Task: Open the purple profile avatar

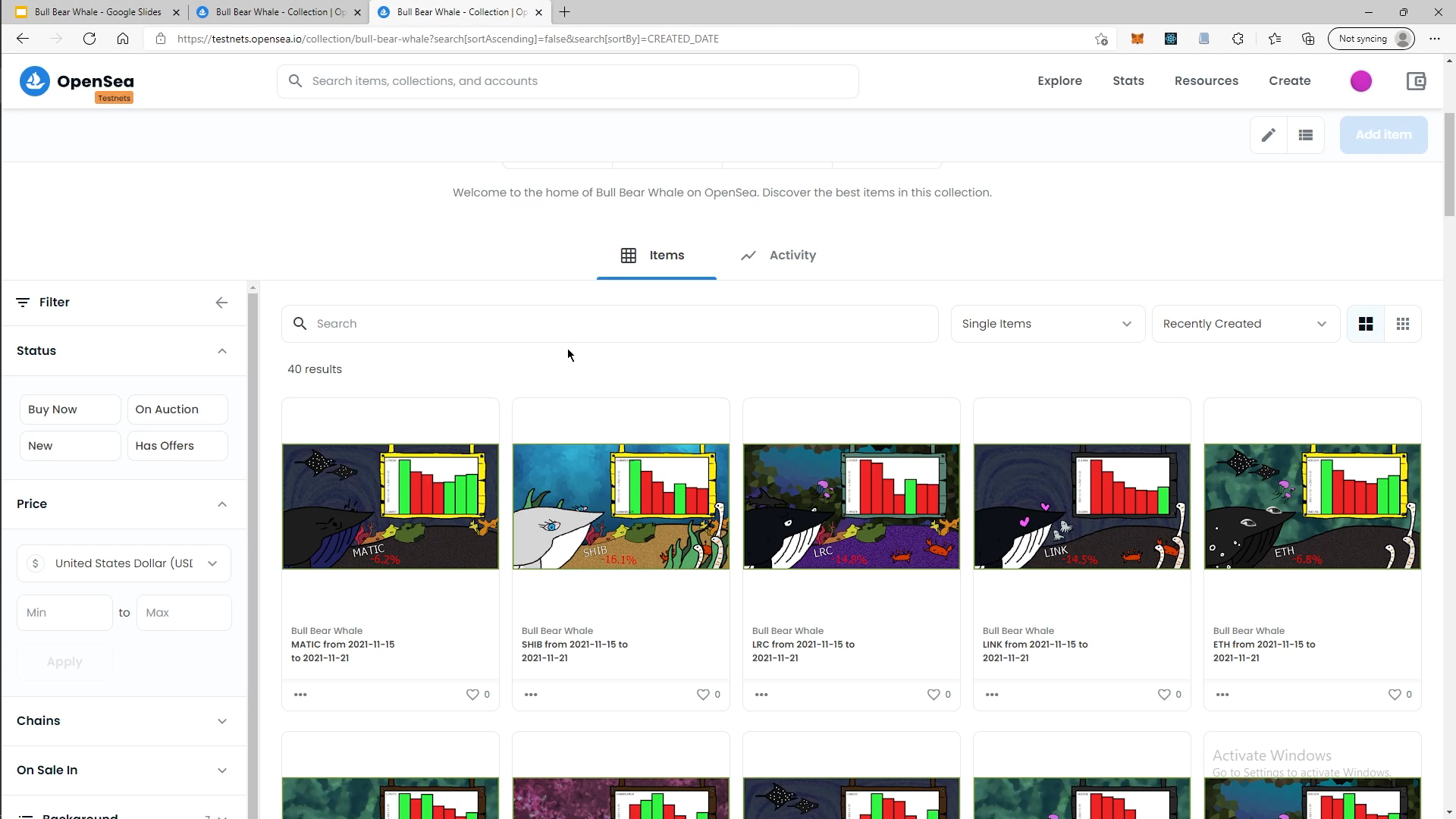Action: coord(1361,81)
